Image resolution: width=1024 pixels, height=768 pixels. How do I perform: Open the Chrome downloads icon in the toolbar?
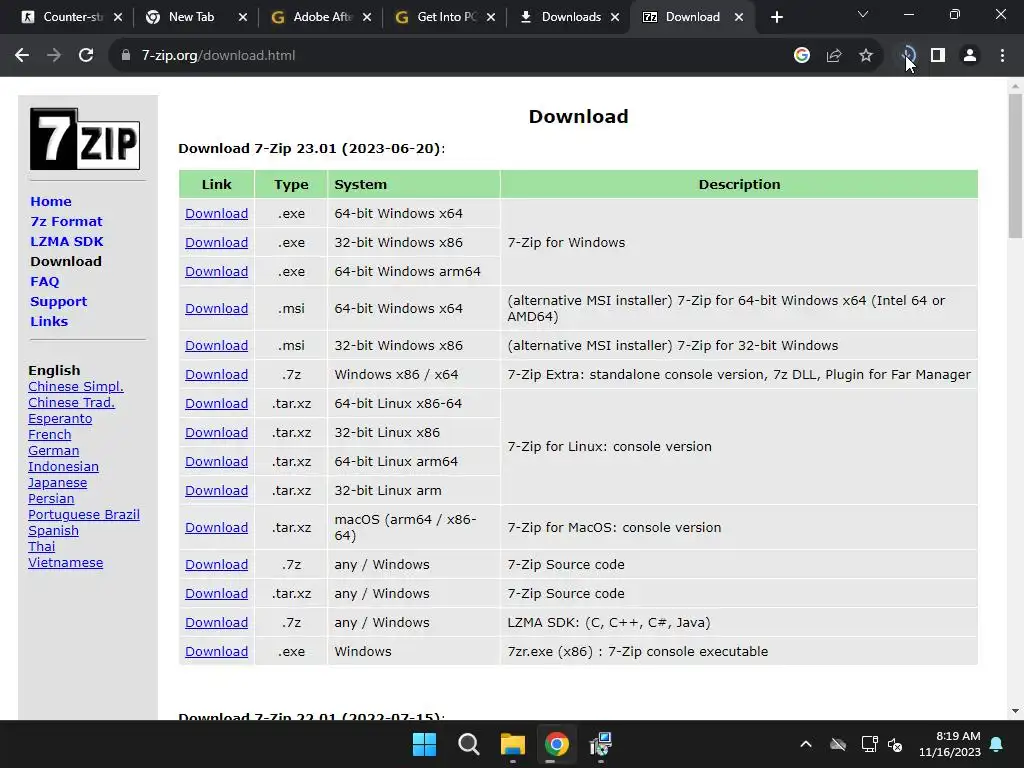907,56
